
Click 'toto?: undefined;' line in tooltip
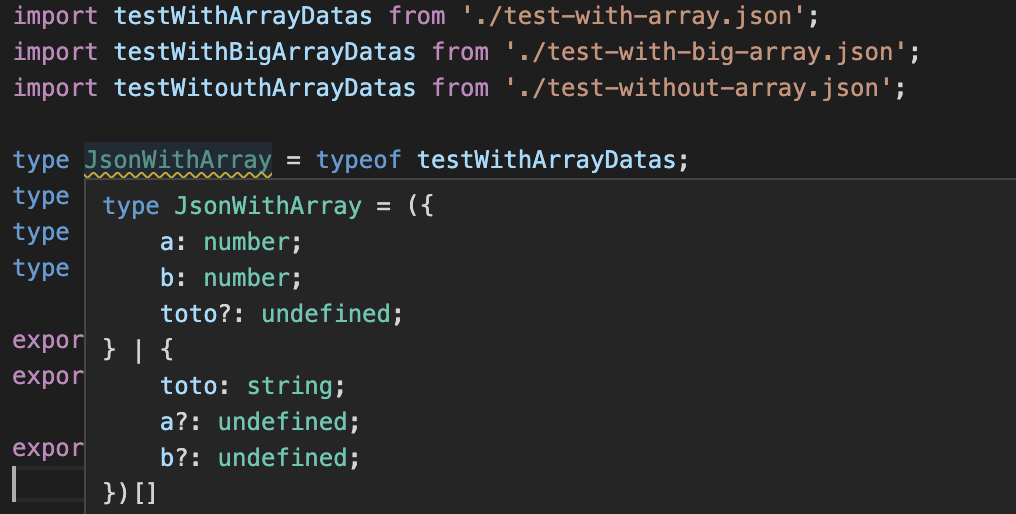point(282,314)
